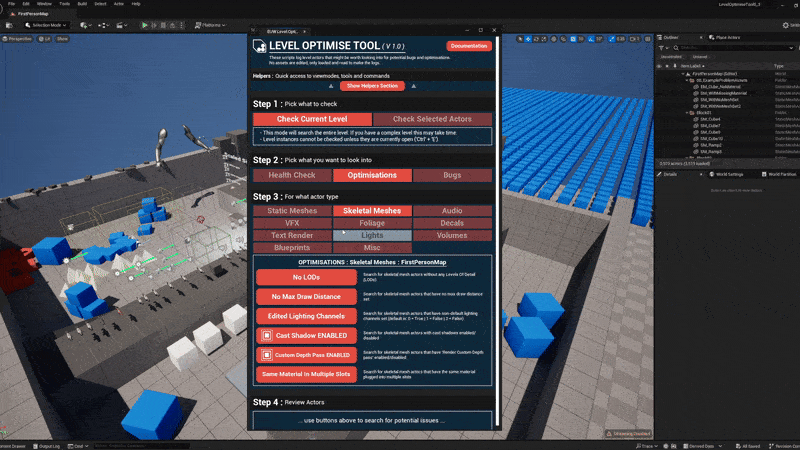The width and height of the screenshot is (800, 450).
Task: Click the up arrow right of Show Helpers
Action: [x=414, y=86]
